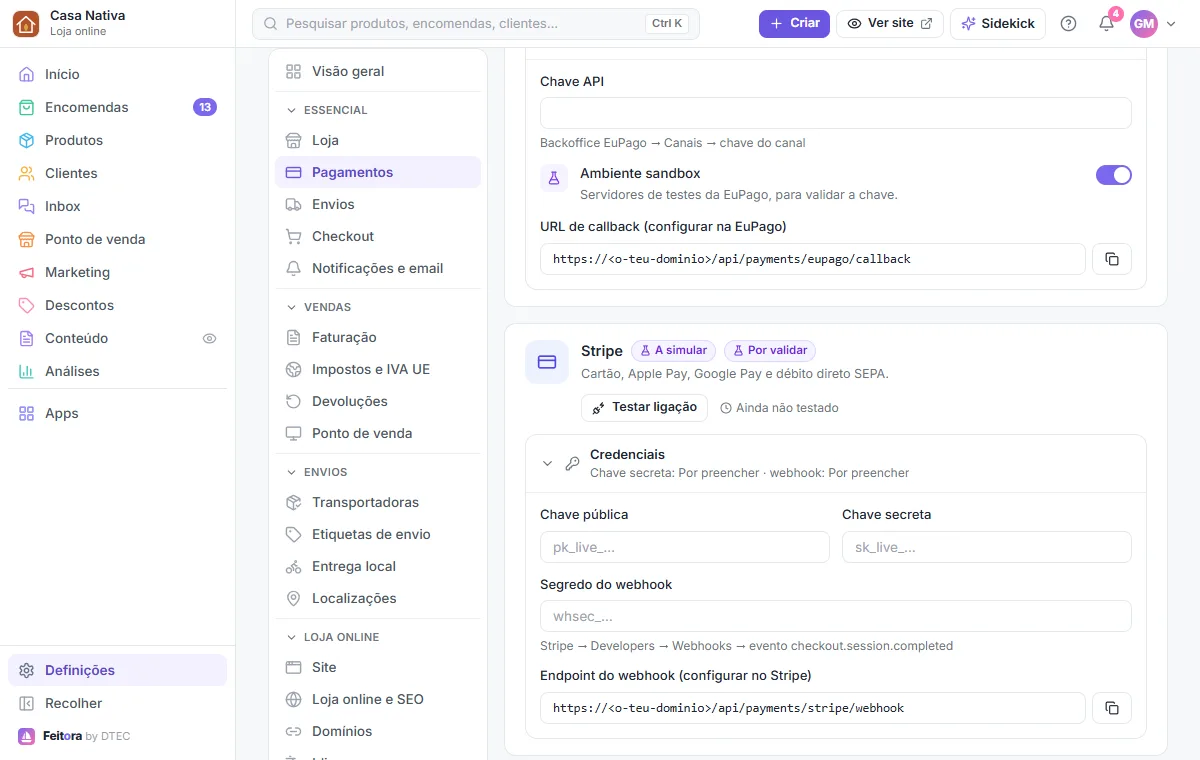Viewport: 1200px width, 760px height.
Task: Click the help question mark icon
Action: tap(1068, 23)
